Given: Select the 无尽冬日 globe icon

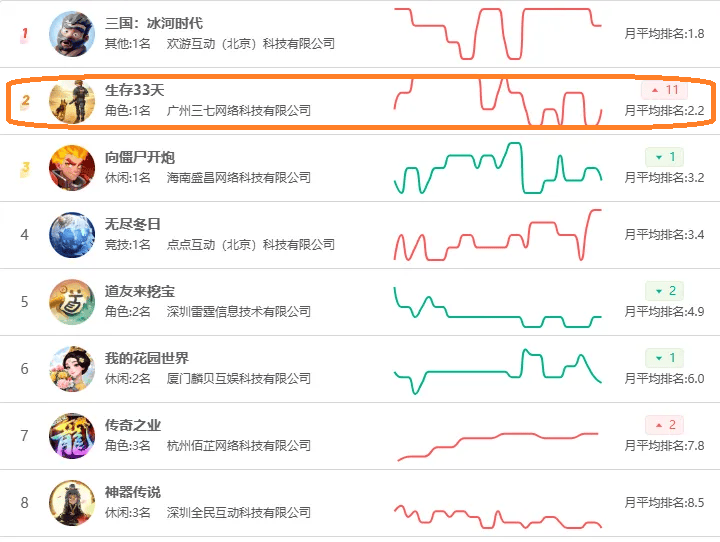Looking at the screenshot, I should pos(72,235).
